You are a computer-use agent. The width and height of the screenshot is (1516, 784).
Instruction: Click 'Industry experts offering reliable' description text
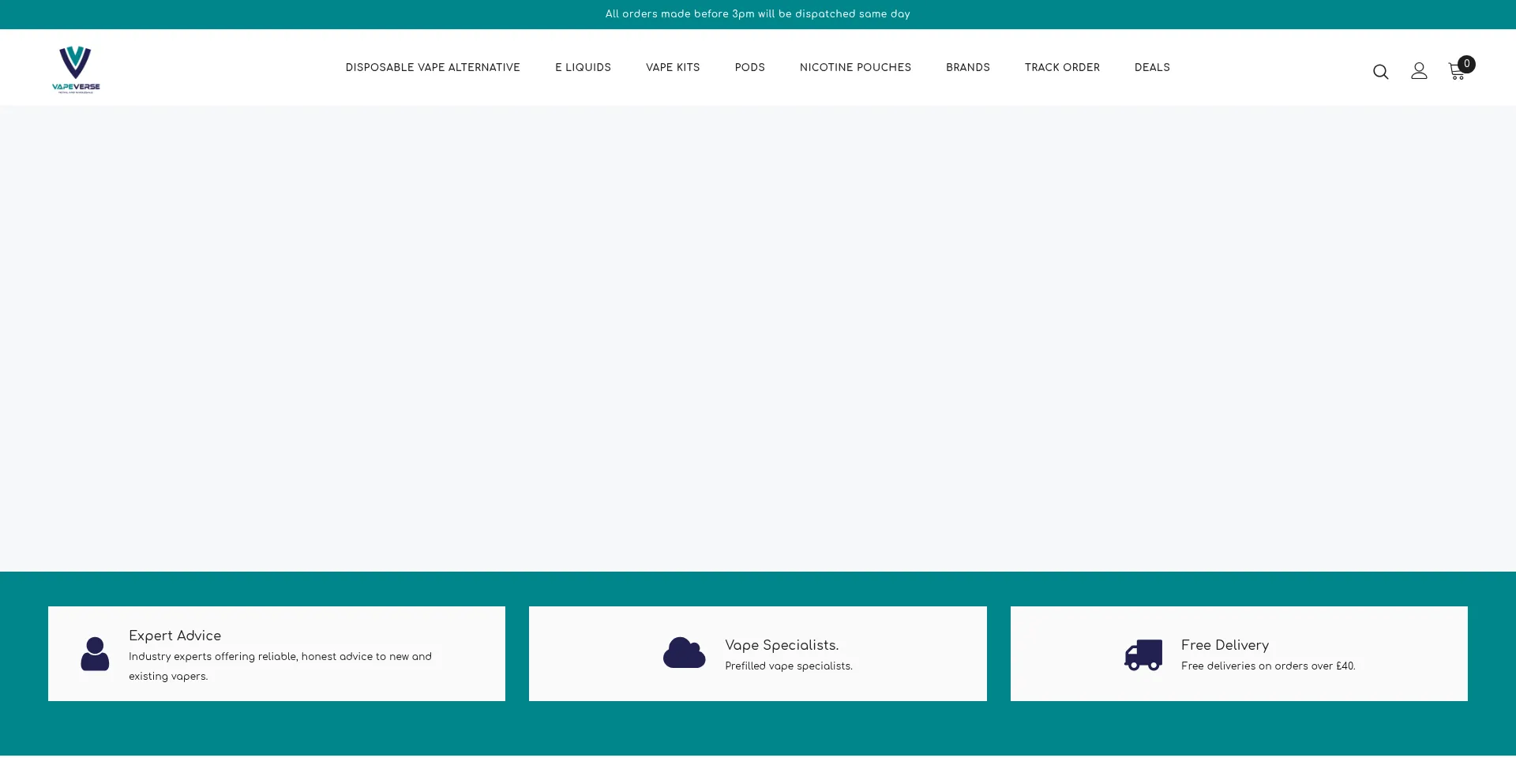click(x=280, y=666)
